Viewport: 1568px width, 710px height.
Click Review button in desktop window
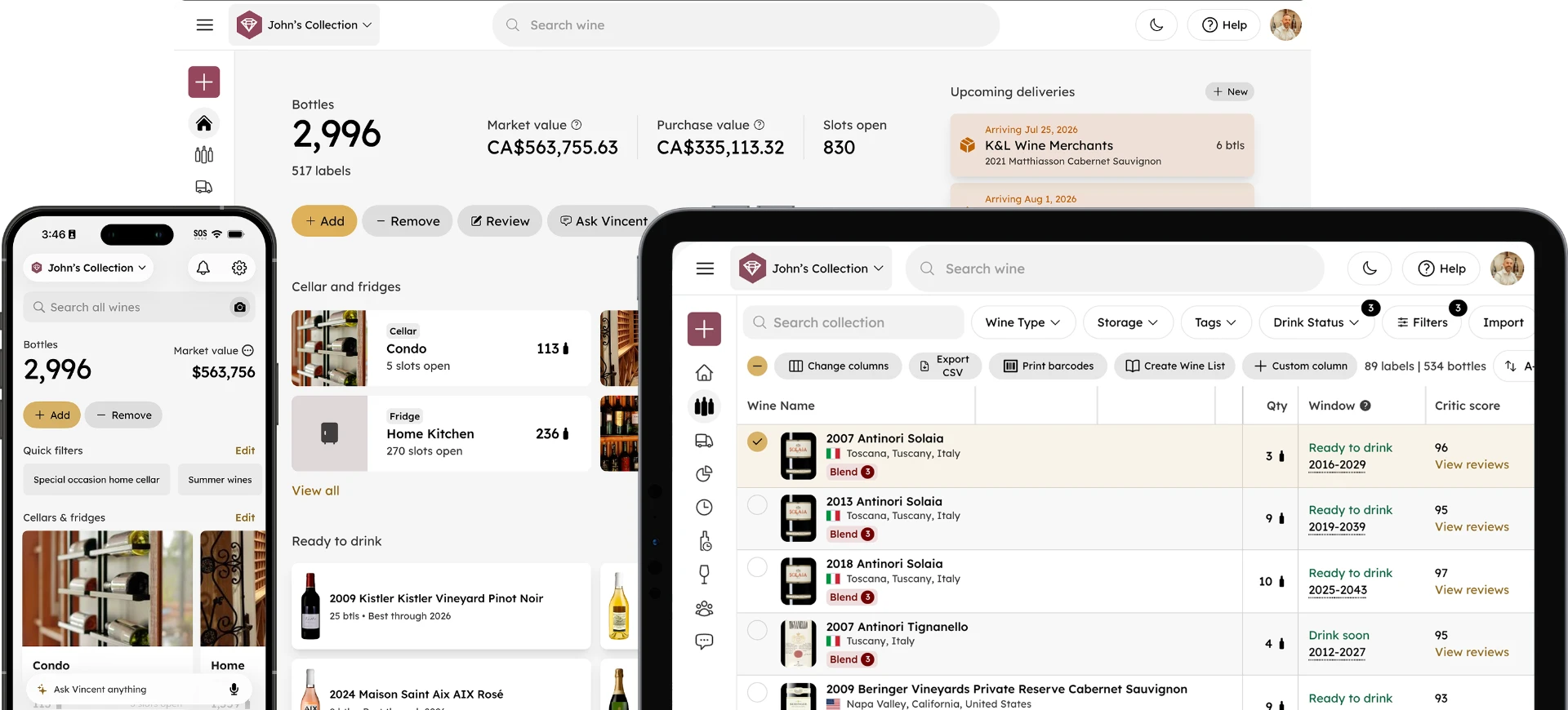(500, 221)
